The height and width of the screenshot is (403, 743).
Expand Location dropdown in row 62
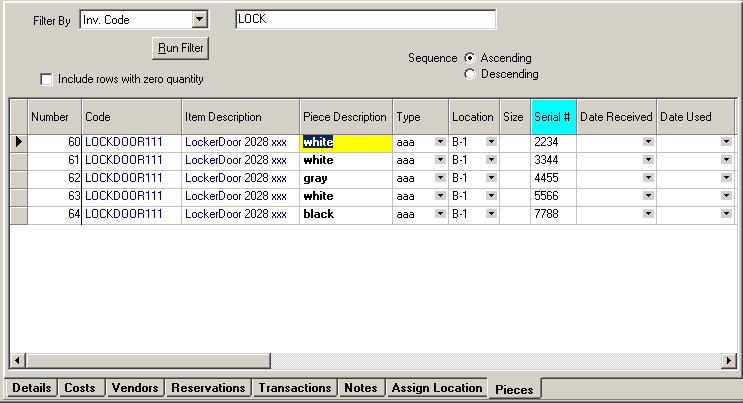click(x=491, y=178)
